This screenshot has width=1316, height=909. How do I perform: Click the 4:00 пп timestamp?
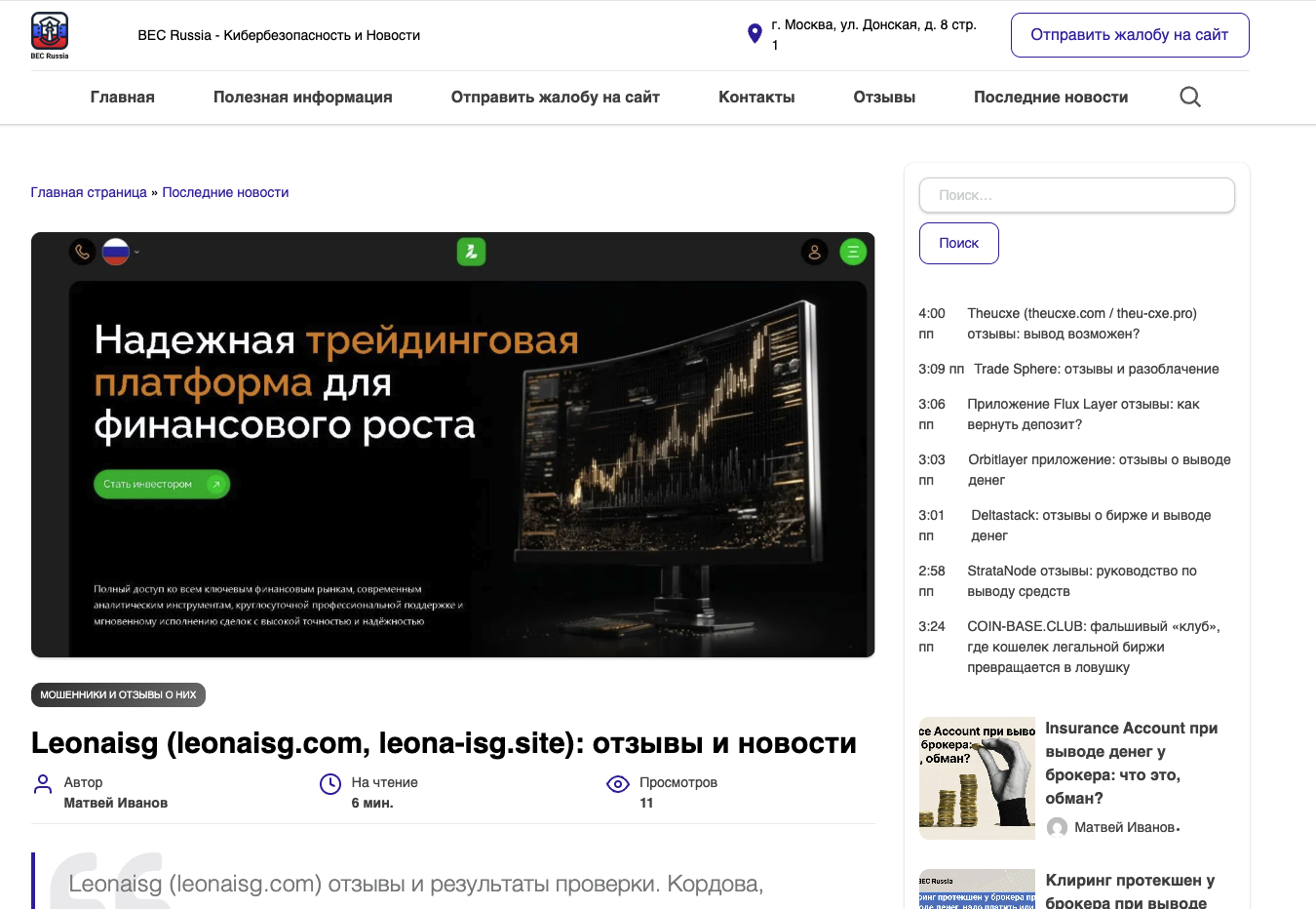pos(932,324)
